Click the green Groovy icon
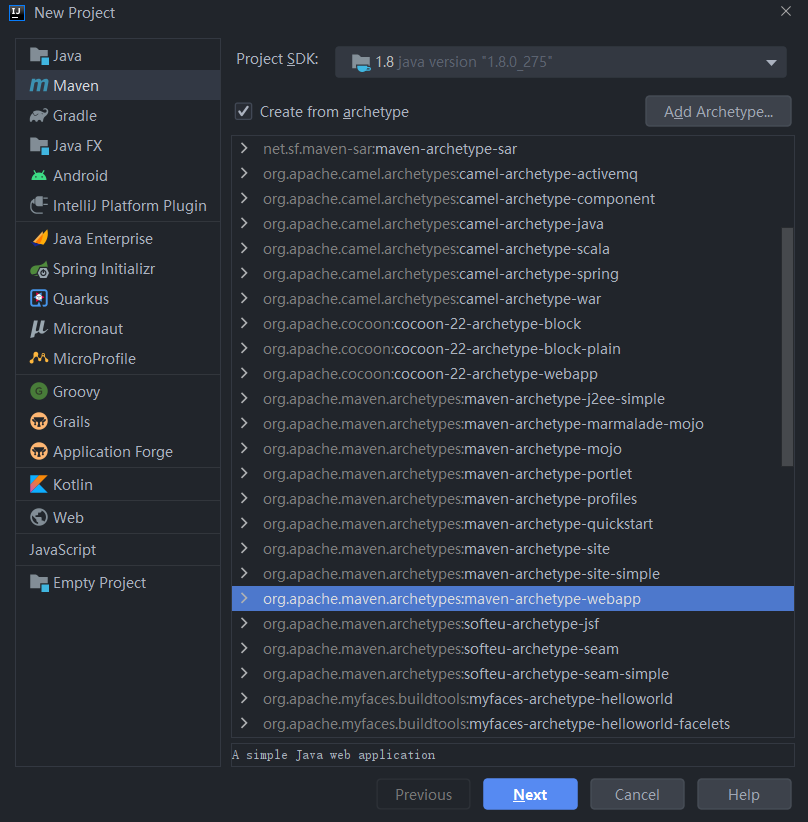 tap(39, 391)
